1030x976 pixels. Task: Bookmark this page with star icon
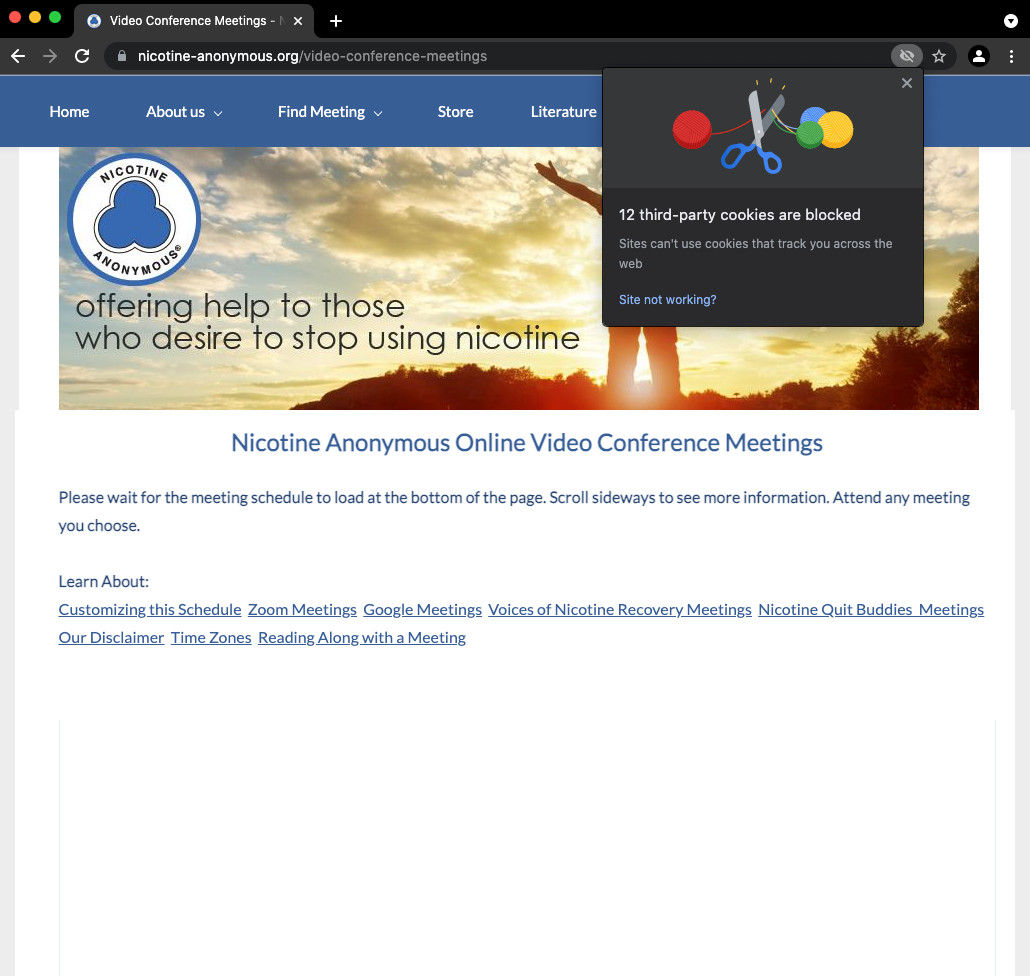pyautogui.click(x=939, y=56)
